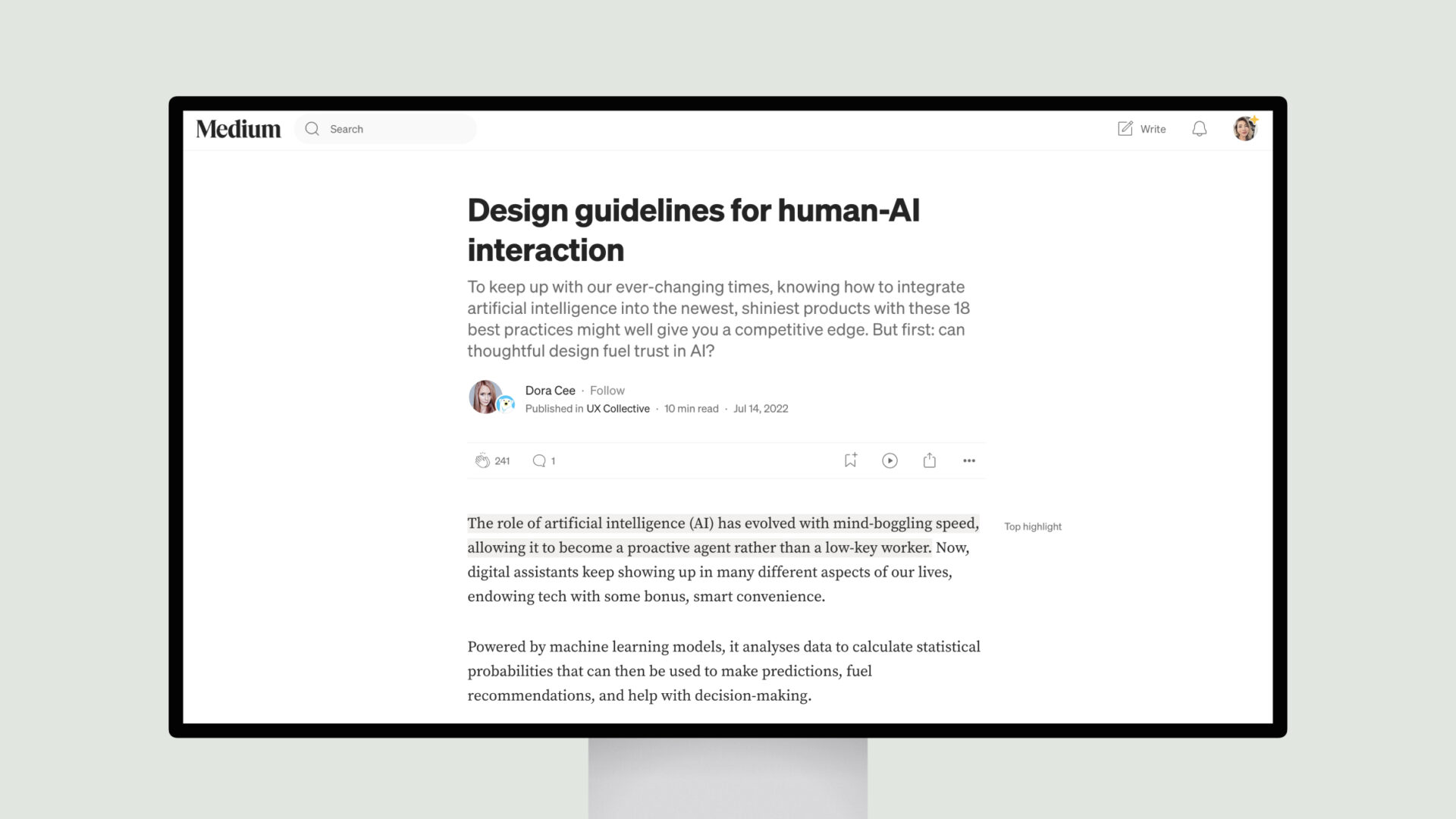The width and height of the screenshot is (1456, 819).
Task: Click the Dora Cee author name link
Action: pos(550,390)
